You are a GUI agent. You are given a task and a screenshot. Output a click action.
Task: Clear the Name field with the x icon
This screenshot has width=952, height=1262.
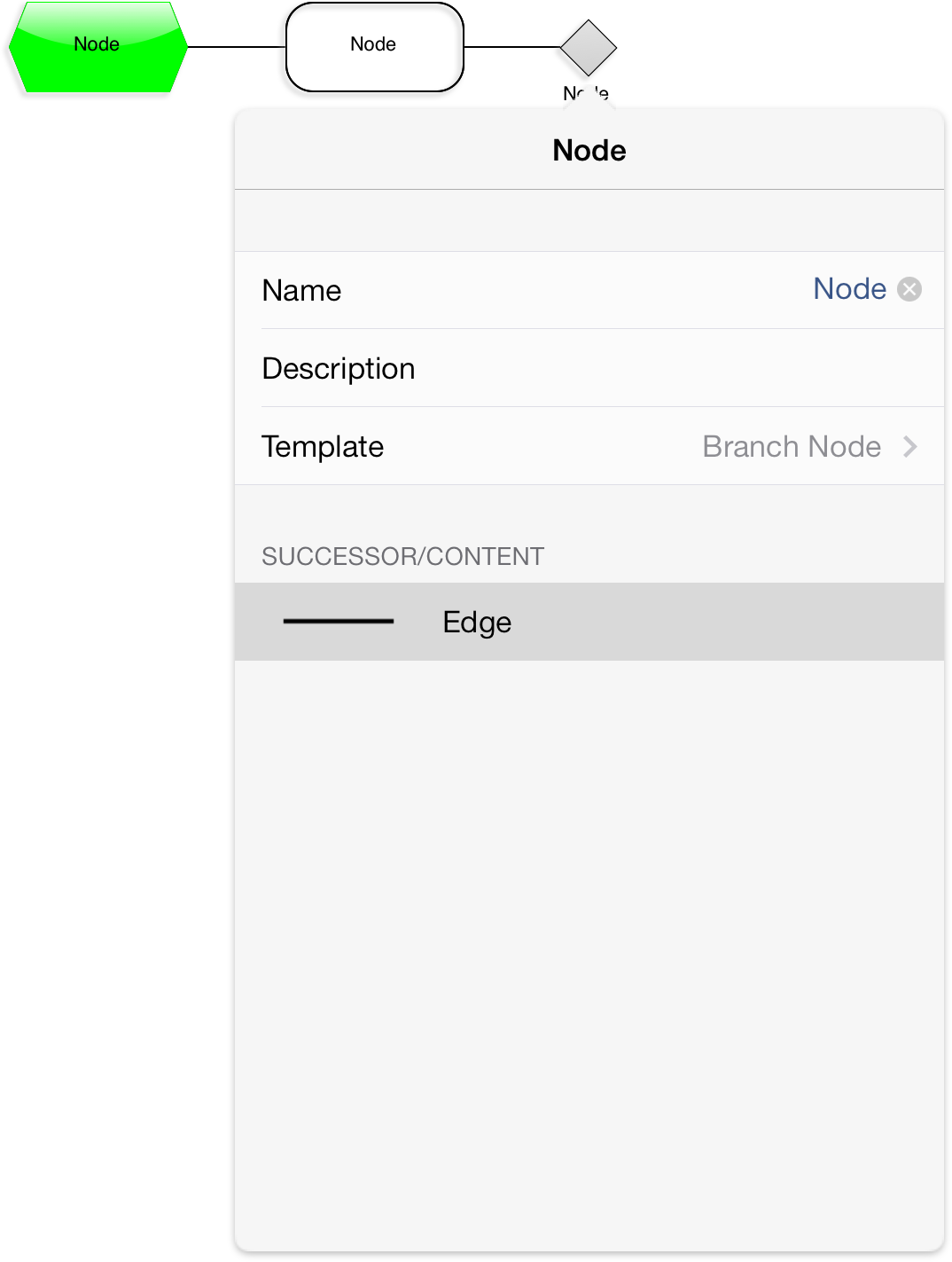tap(909, 289)
